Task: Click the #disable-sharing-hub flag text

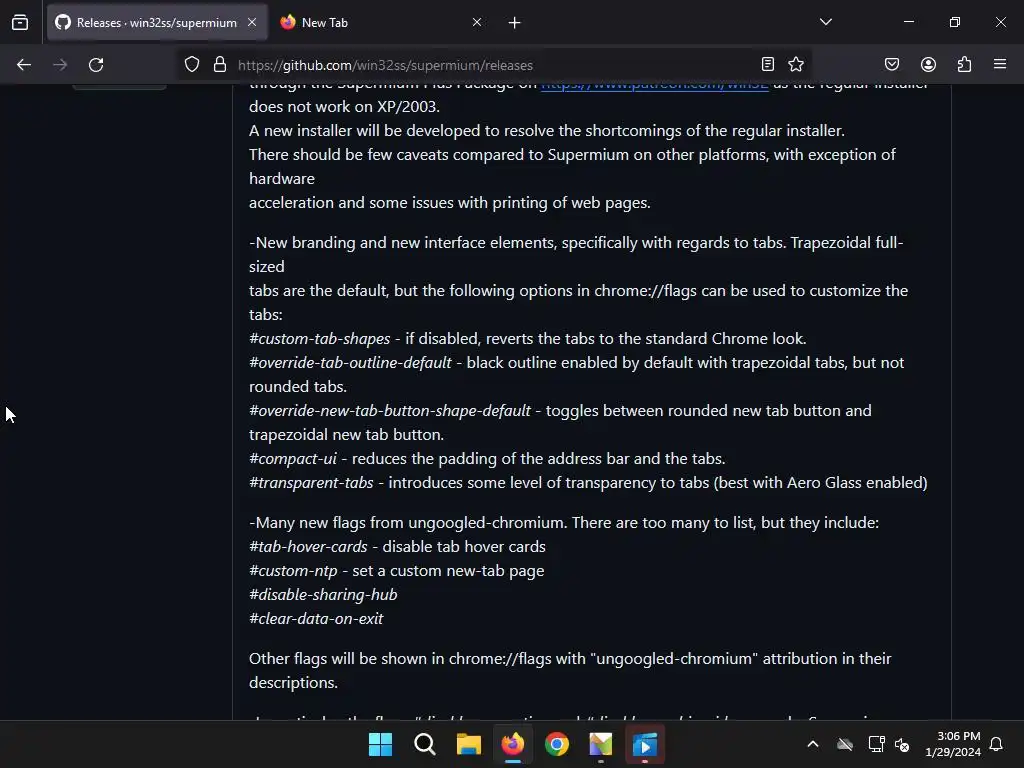Action: 323,595
